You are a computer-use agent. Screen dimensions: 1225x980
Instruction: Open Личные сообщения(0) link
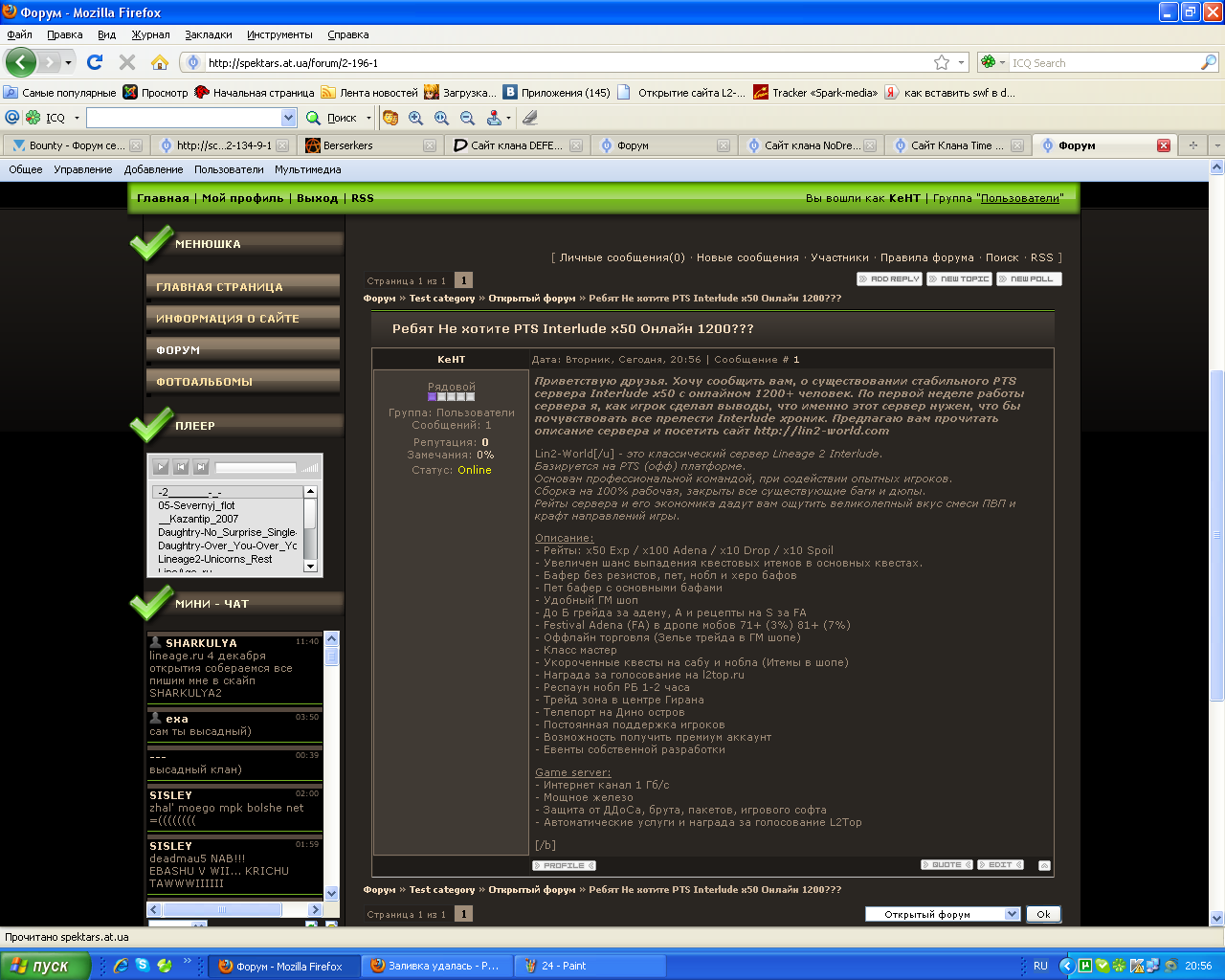[622, 257]
